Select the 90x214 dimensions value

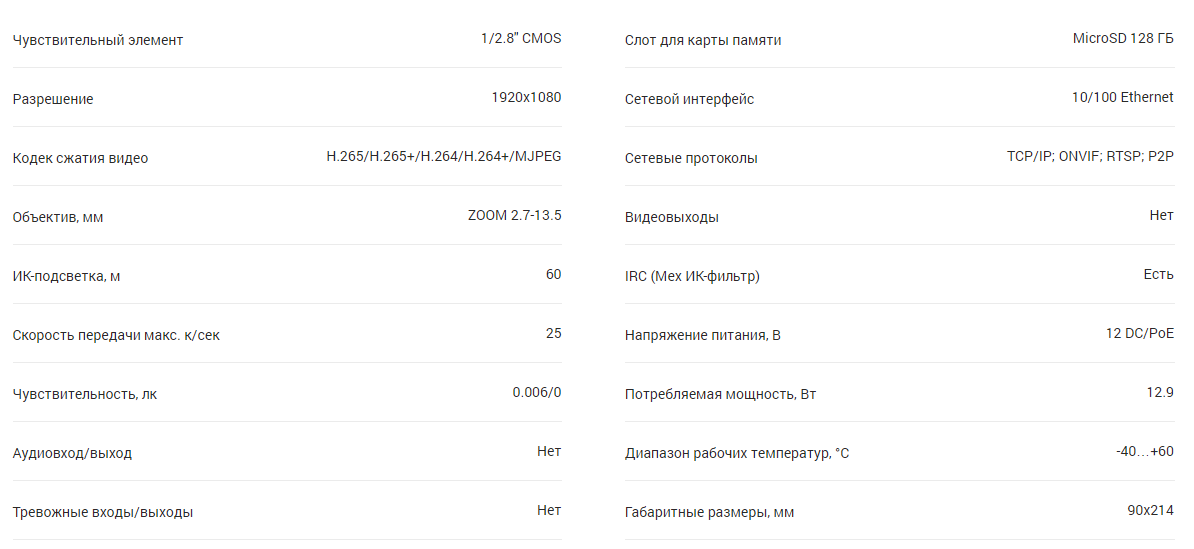tap(1150, 511)
